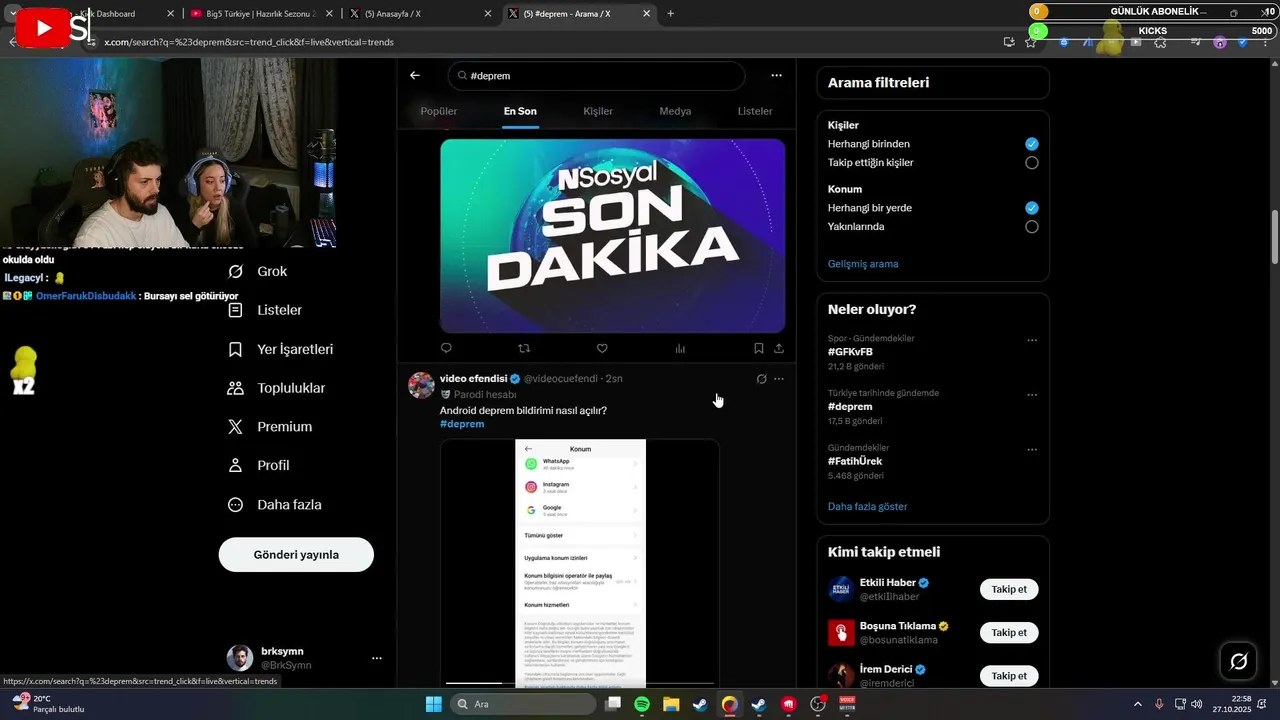Image resolution: width=1280 pixels, height=720 pixels.
Task: Switch to En Son tab
Action: 520,111
